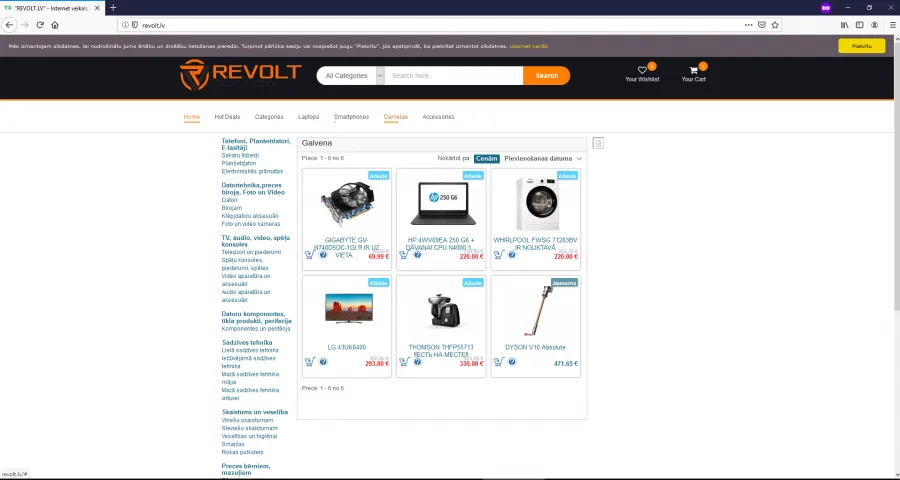Click question icon for Thomson THFP55713
The height and width of the screenshot is (480, 900).
(x=417, y=362)
